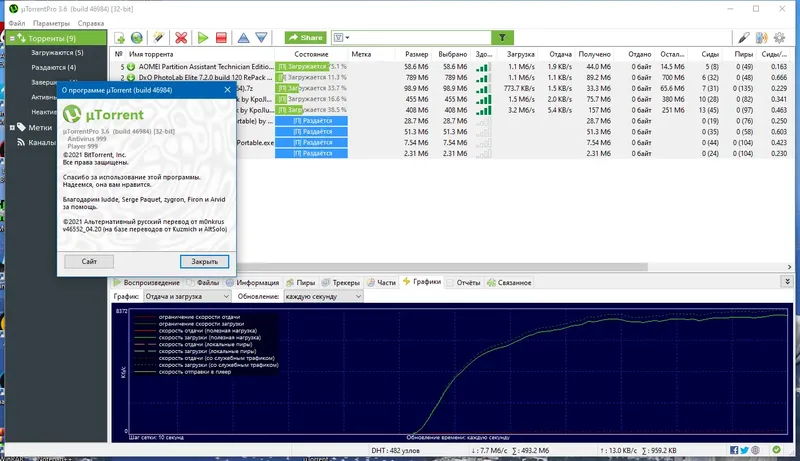Move torrent down the queue with blue arrow

point(261,38)
